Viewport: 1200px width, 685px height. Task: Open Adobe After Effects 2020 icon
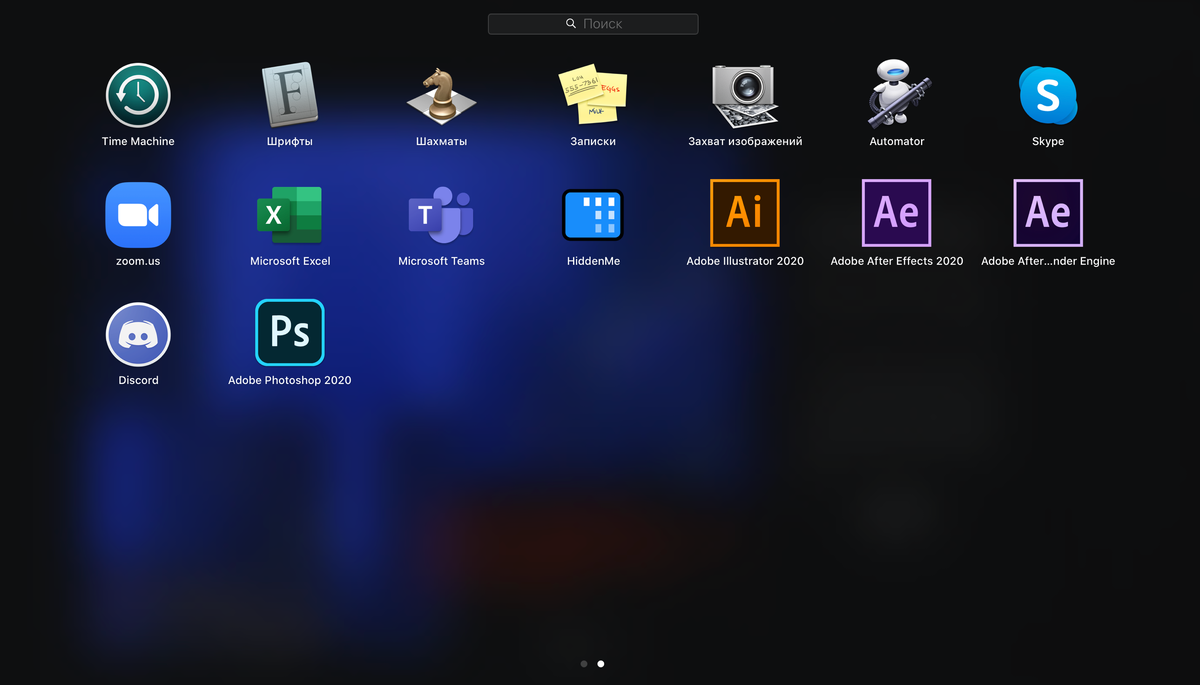[x=897, y=213]
